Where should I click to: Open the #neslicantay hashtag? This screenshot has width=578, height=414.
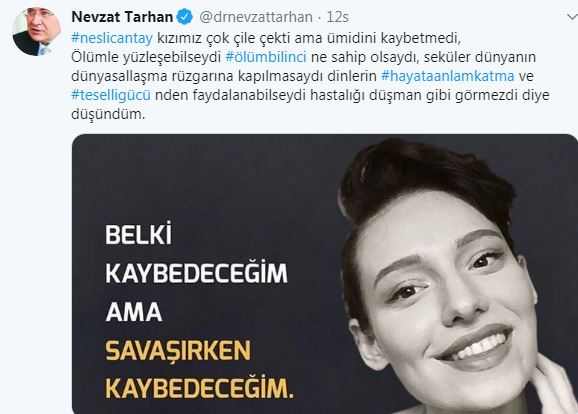(112, 38)
